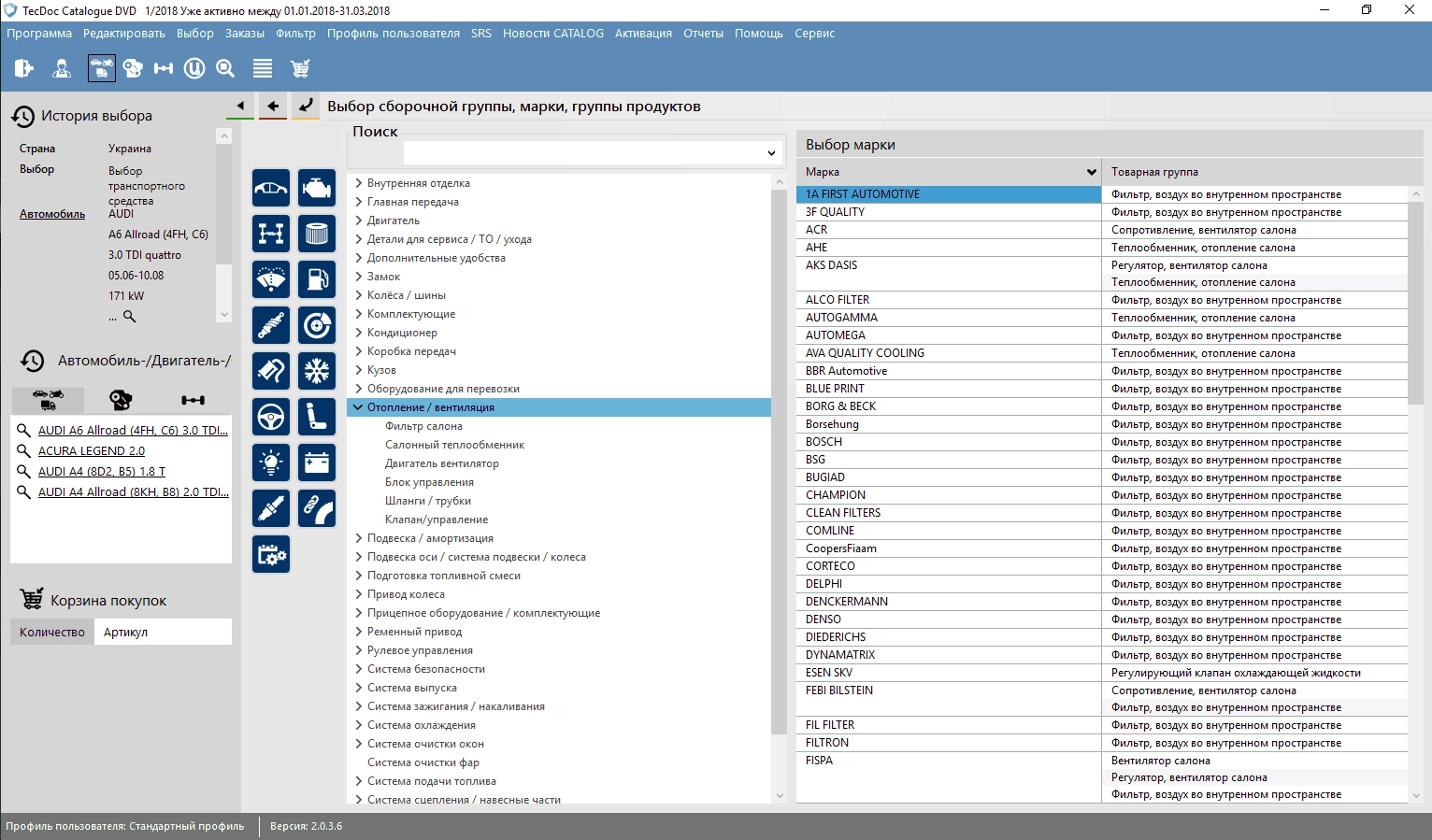Open the Сервис menu
Image resolution: width=1432 pixels, height=840 pixels.
815,34
